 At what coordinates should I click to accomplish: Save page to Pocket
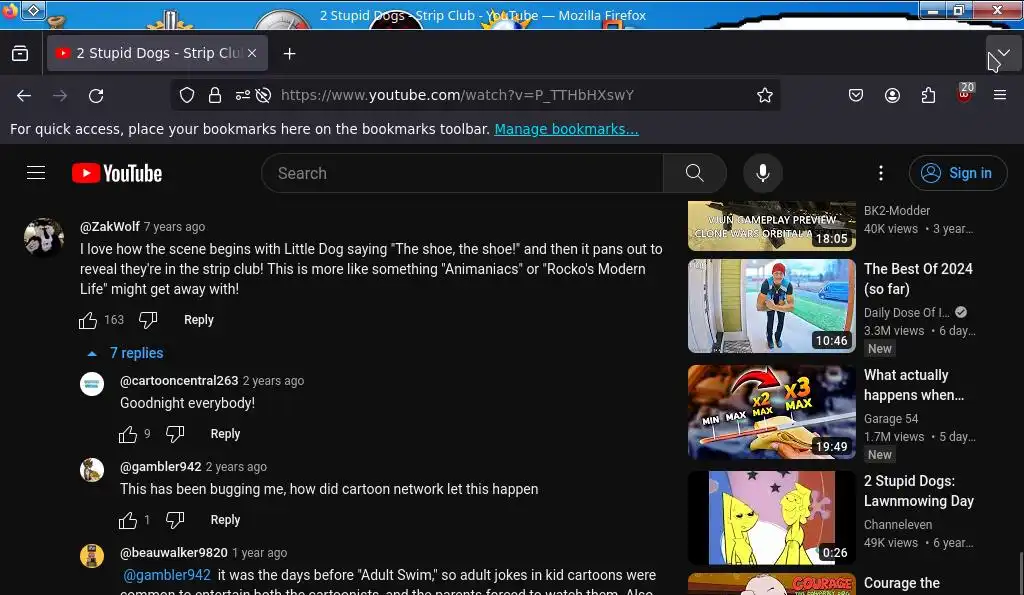pos(856,95)
